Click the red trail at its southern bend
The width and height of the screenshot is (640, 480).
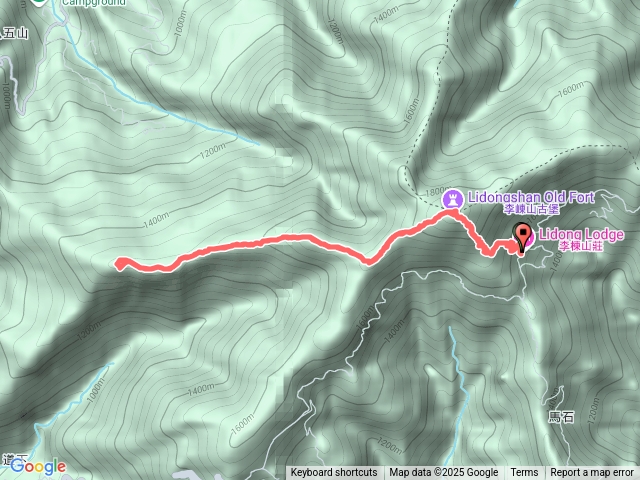368,261
